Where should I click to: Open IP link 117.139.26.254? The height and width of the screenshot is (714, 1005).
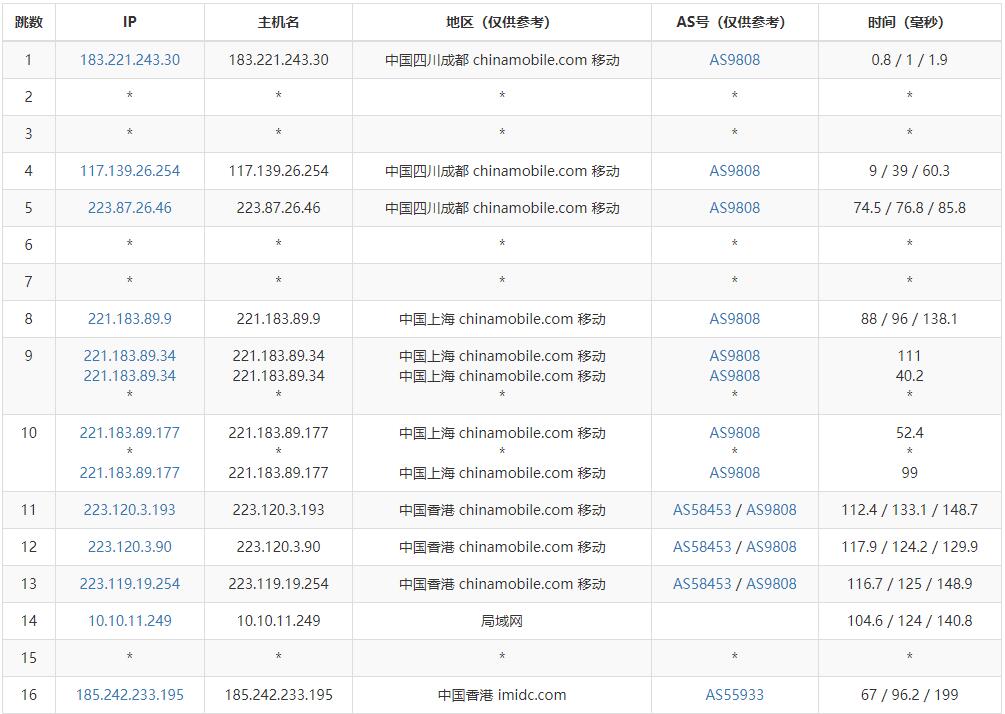129,170
